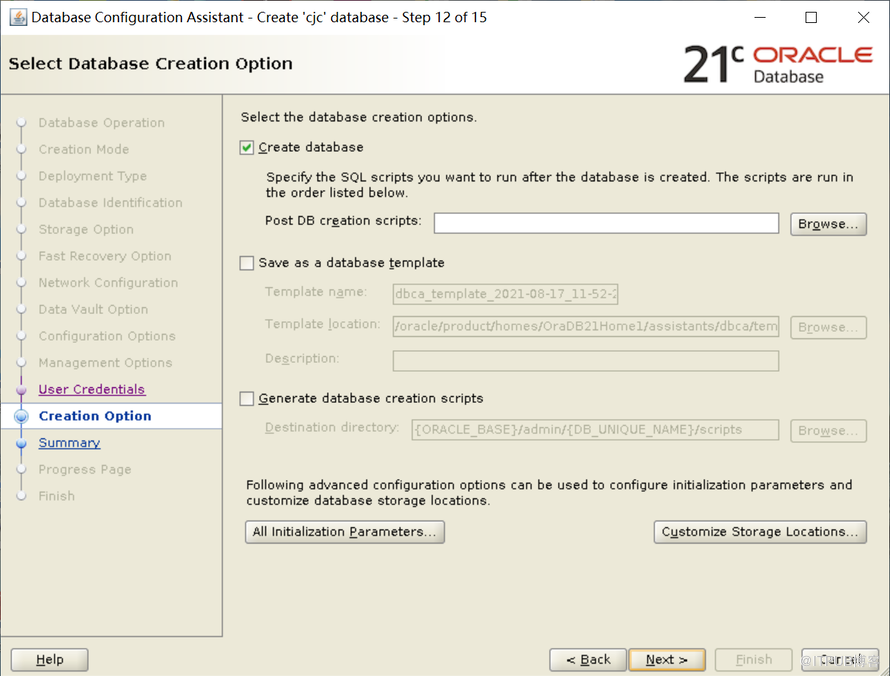The height and width of the screenshot is (676, 890).
Task: Click Finish step text in sidebar
Action: pos(57,496)
